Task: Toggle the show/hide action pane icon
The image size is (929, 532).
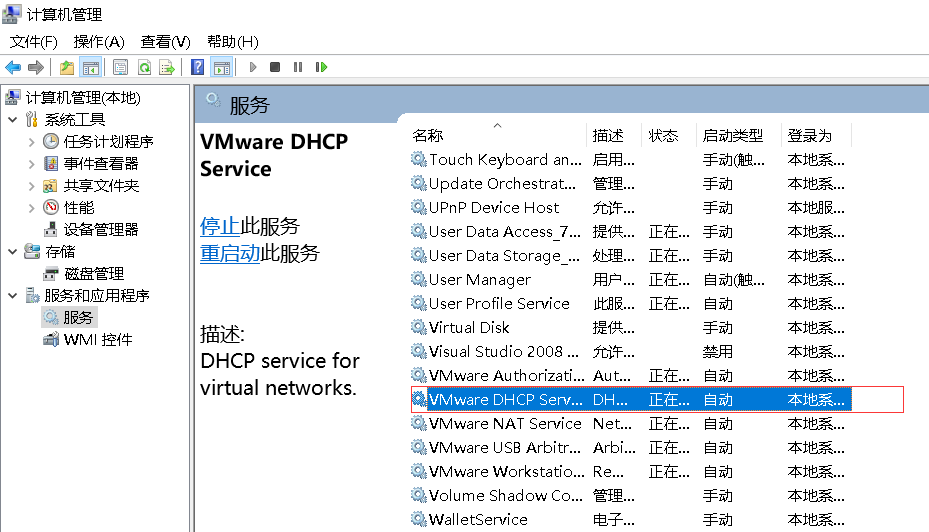Action: [x=221, y=67]
